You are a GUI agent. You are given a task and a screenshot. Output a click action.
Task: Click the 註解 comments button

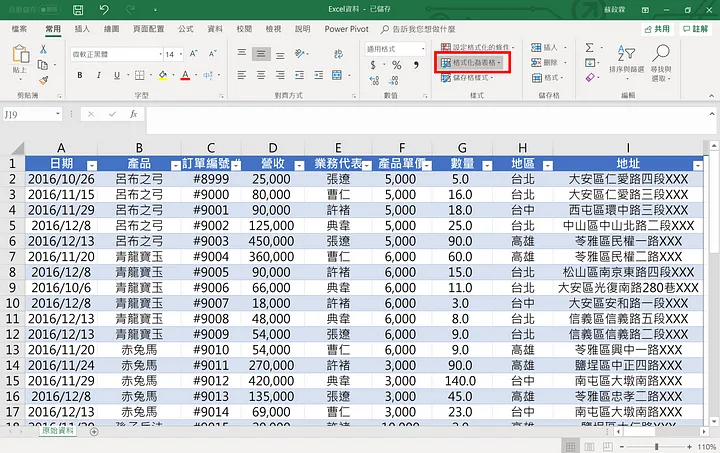click(x=695, y=29)
